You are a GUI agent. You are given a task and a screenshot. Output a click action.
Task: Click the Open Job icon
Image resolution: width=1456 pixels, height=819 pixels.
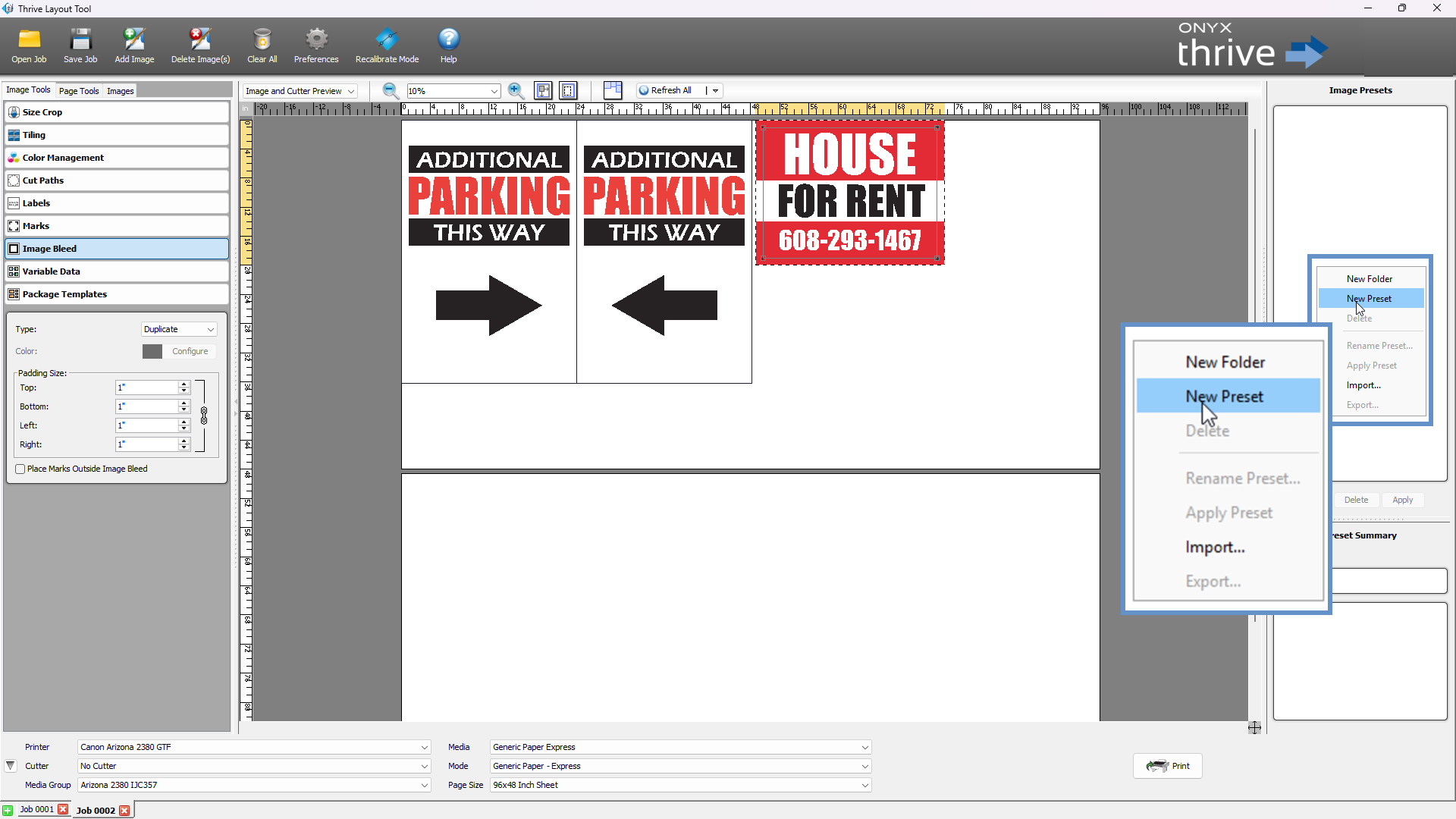[x=29, y=39]
